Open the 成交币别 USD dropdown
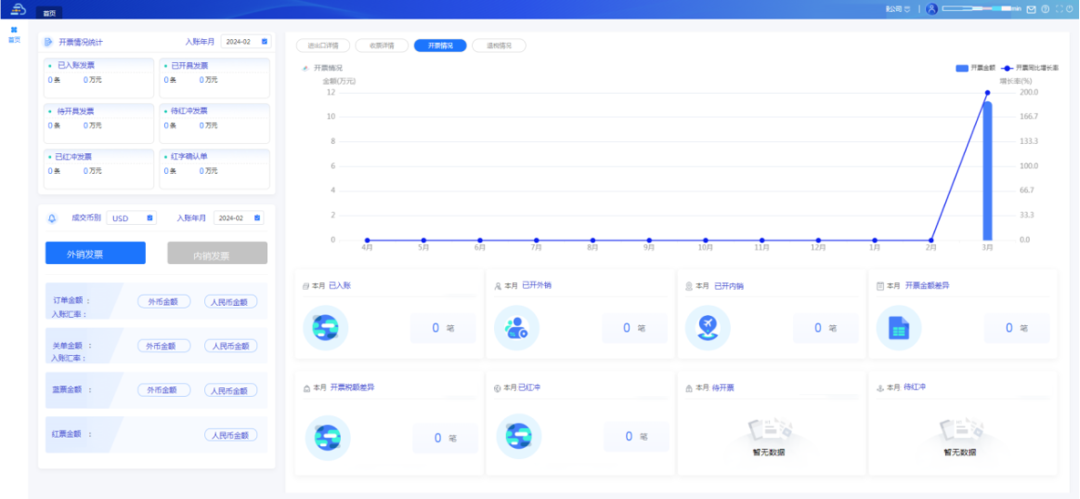Image resolution: width=1080 pixels, height=499 pixels. [x=131, y=218]
